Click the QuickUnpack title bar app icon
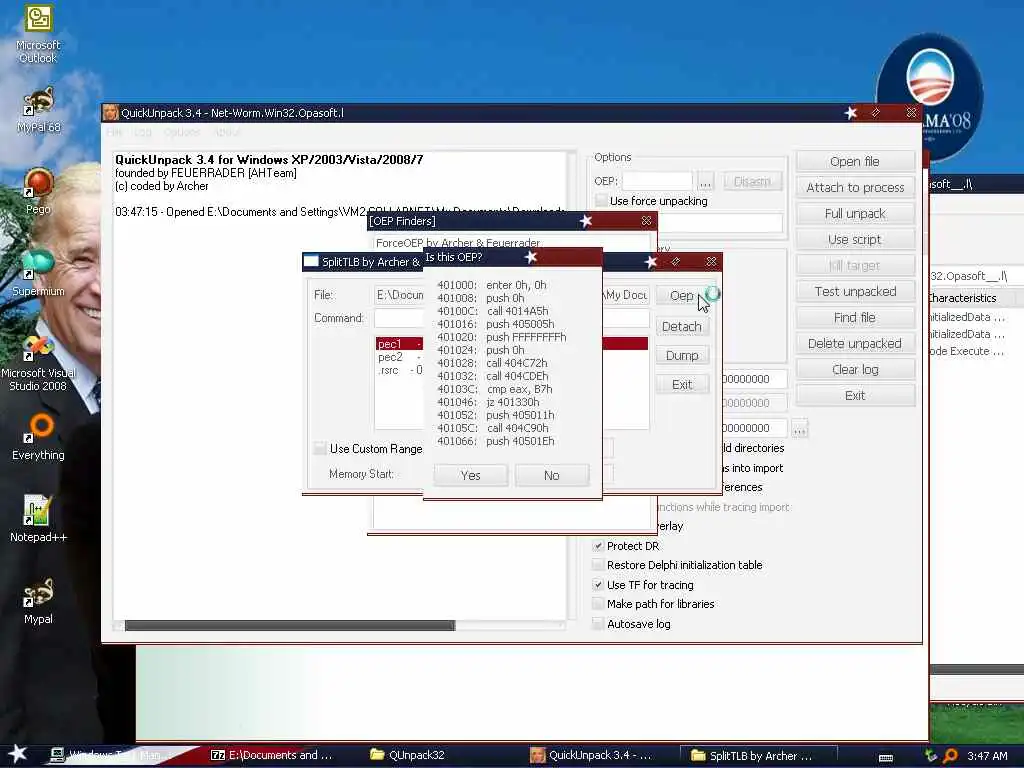Image resolution: width=1024 pixels, height=768 pixels. (x=110, y=113)
